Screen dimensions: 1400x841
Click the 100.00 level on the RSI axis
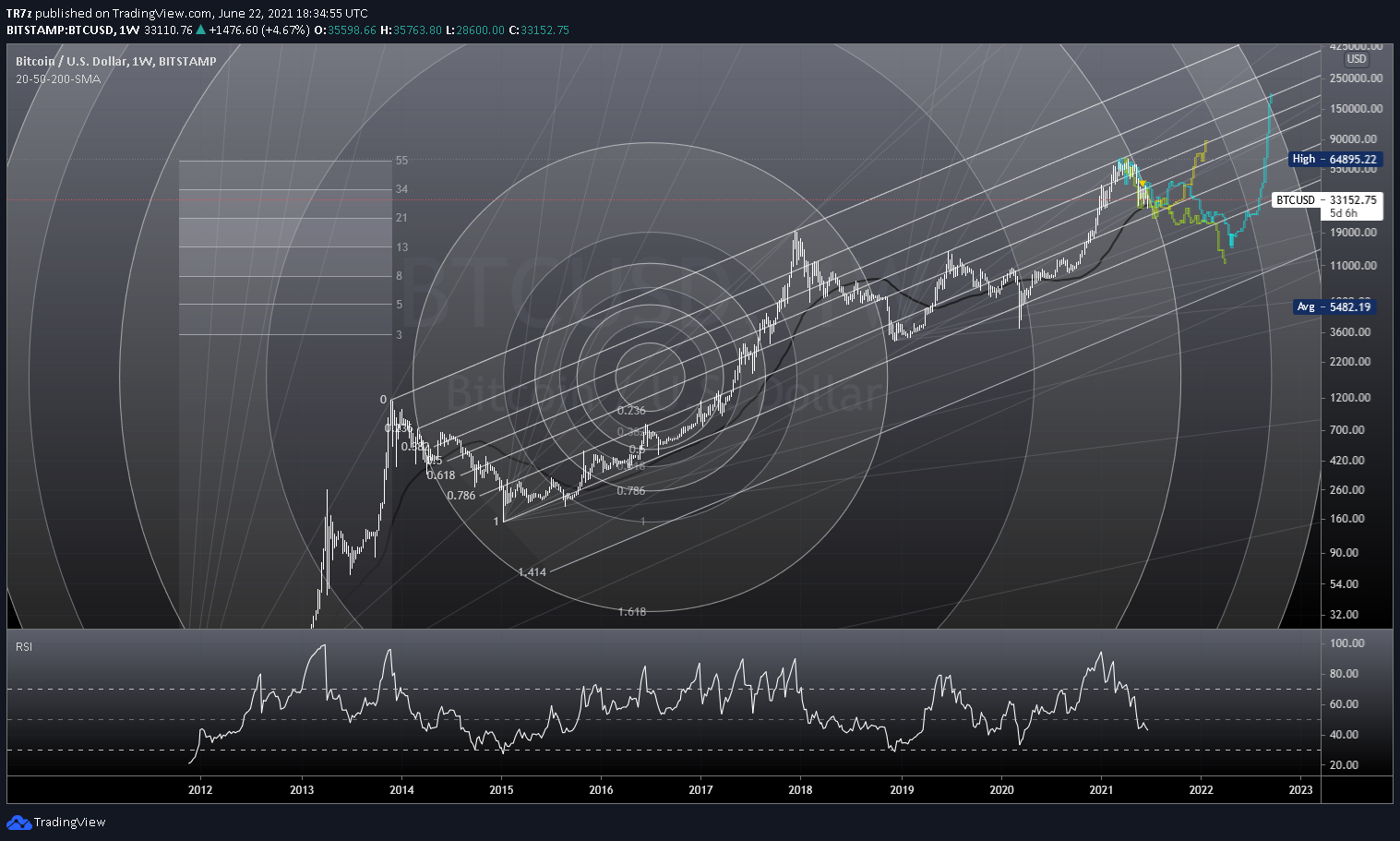pos(1347,643)
